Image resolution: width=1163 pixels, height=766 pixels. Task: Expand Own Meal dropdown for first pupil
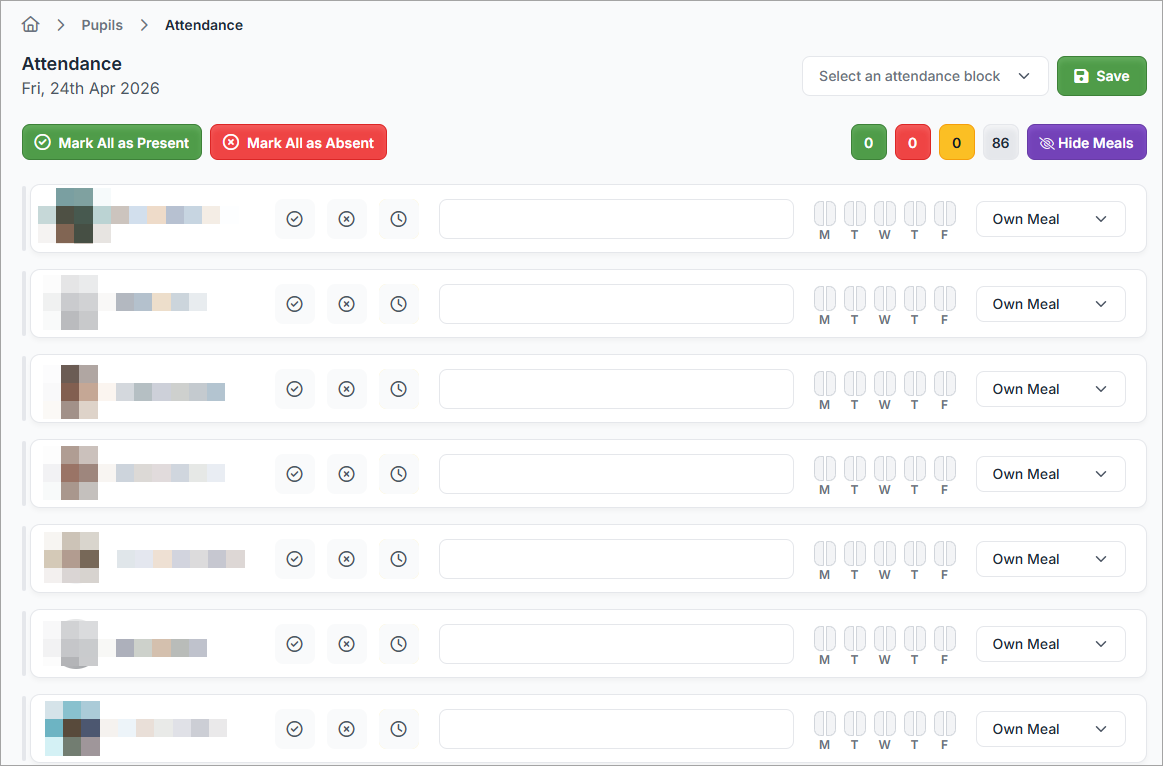pyautogui.click(x=1050, y=219)
